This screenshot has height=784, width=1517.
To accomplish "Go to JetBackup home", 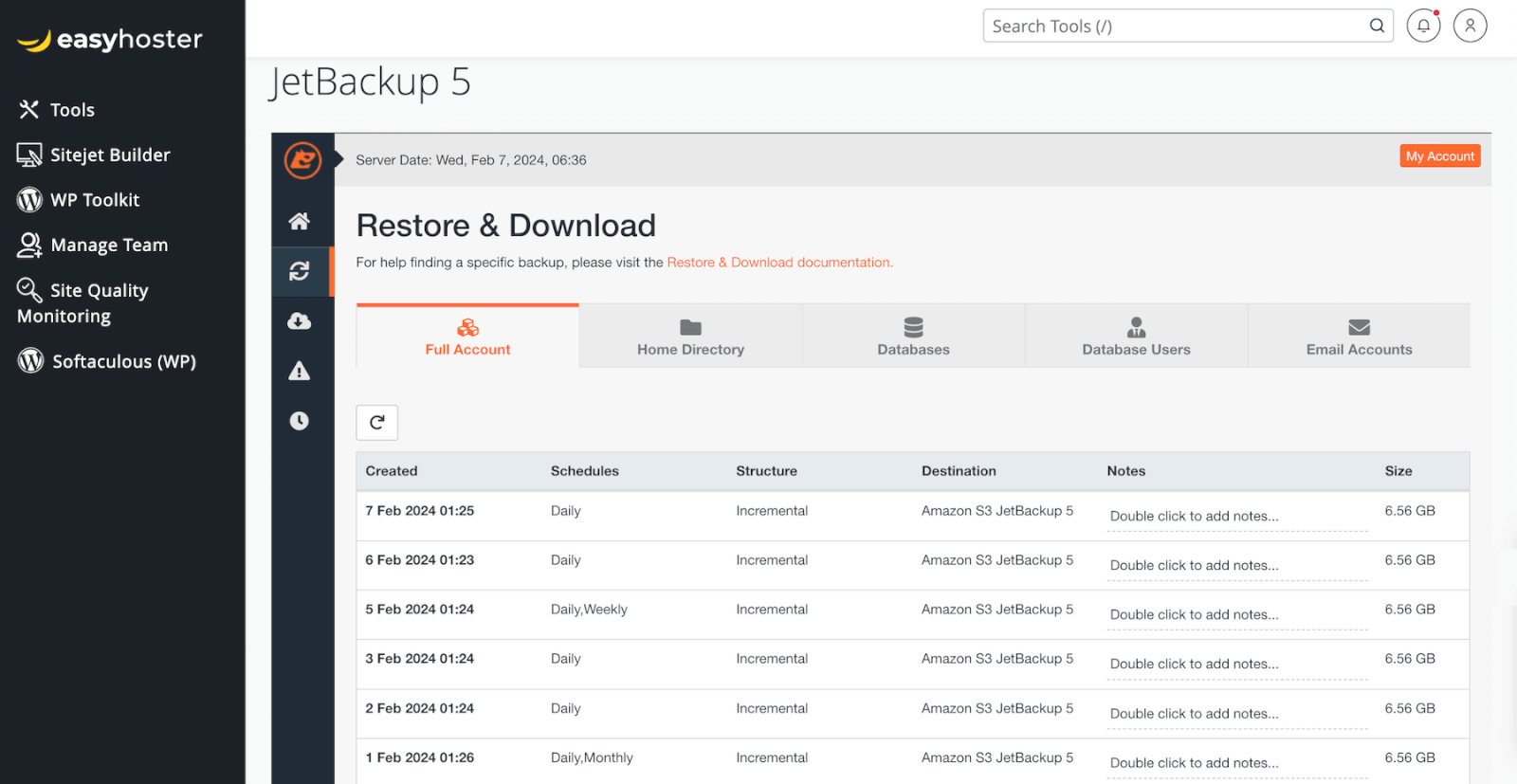I will point(300,221).
